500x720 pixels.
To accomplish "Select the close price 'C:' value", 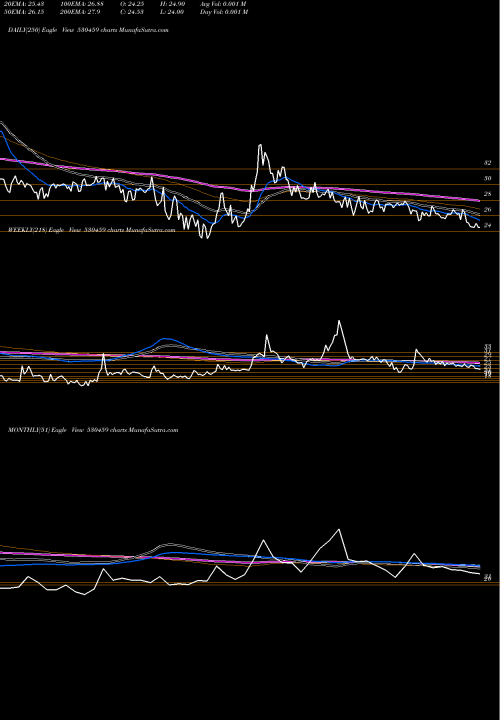I will click(x=132, y=12).
